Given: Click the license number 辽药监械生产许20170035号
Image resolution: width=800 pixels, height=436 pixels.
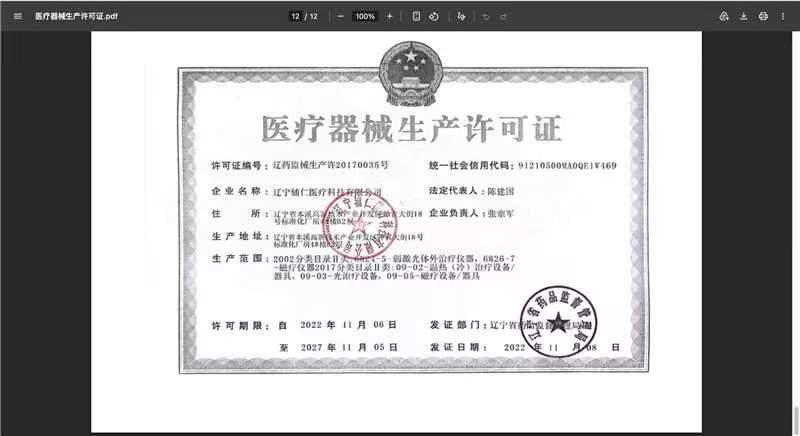Looking at the screenshot, I should coord(331,165).
